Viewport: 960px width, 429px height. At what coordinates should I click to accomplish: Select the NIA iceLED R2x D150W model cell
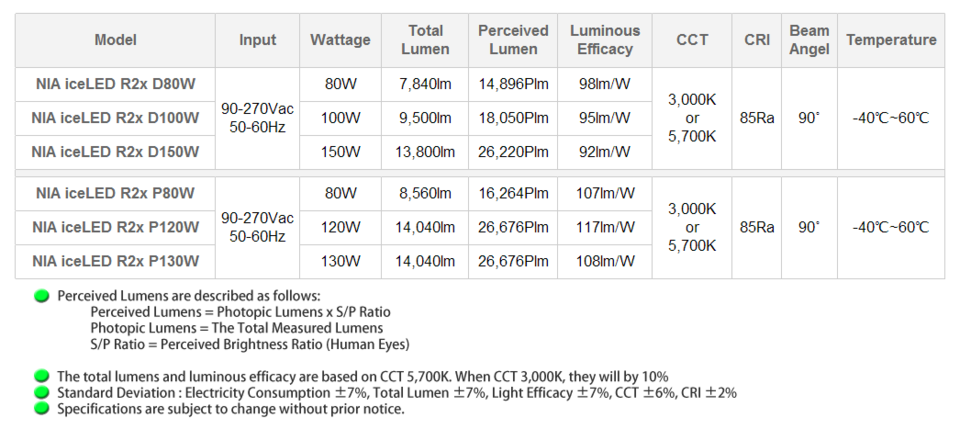115,152
